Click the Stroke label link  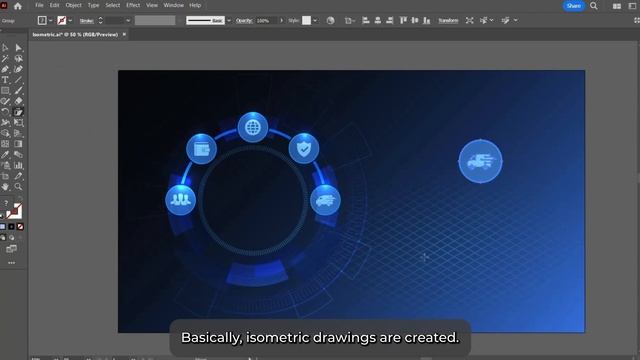87,20
